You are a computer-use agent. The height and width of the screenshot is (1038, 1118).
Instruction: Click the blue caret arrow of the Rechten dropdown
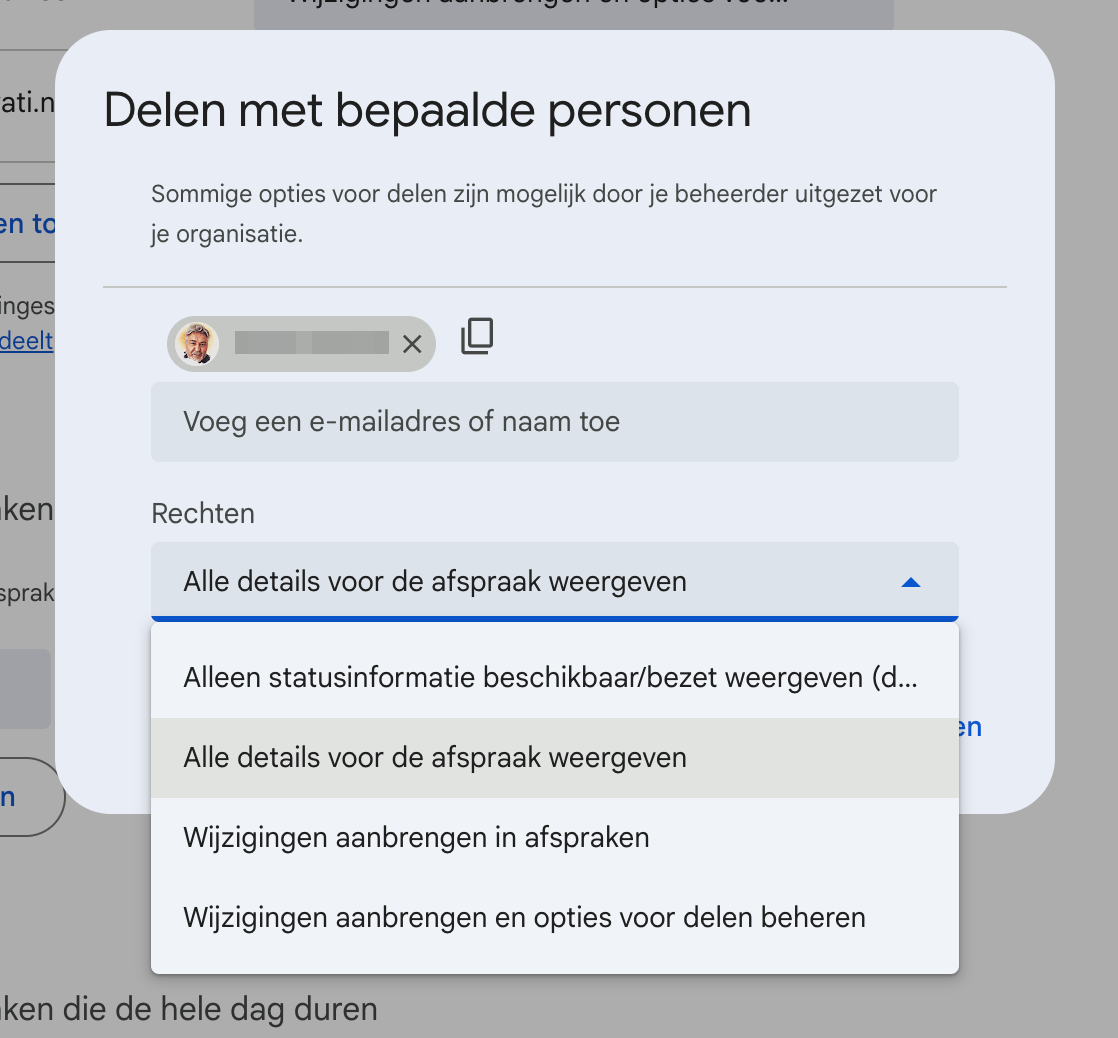pos(911,582)
